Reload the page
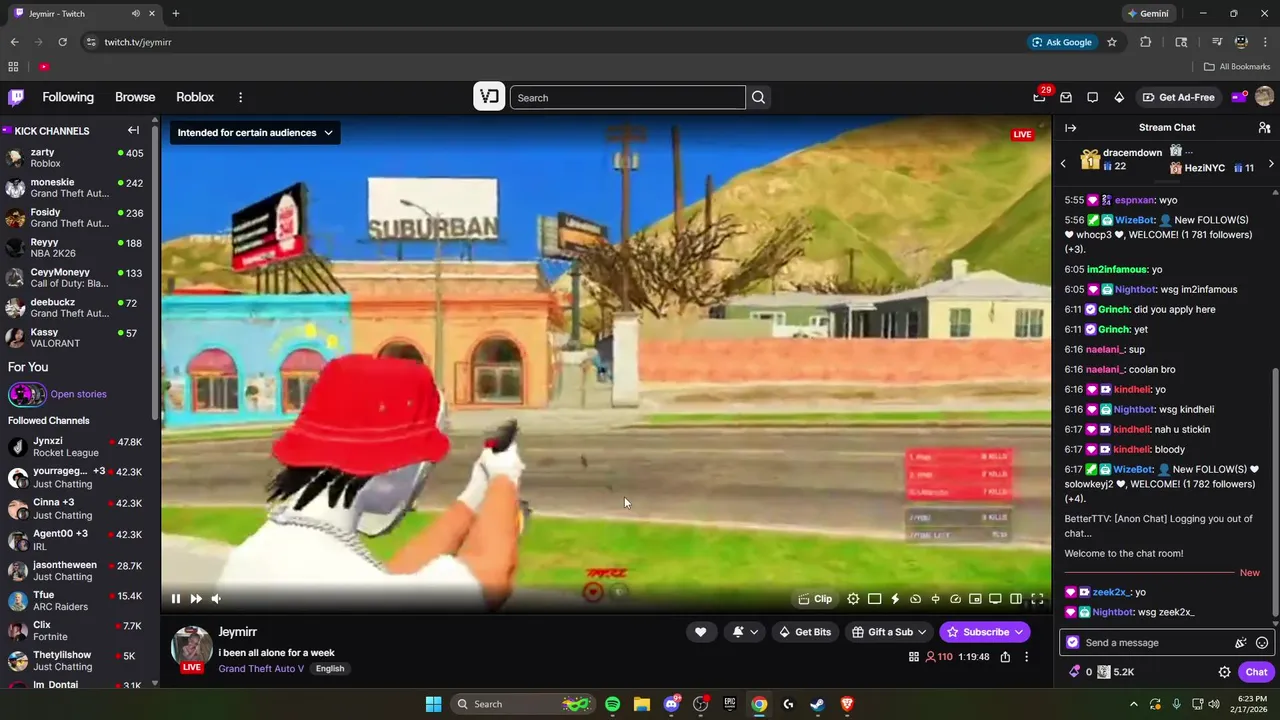The height and width of the screenshot is (720, 1280). point(62,42)
